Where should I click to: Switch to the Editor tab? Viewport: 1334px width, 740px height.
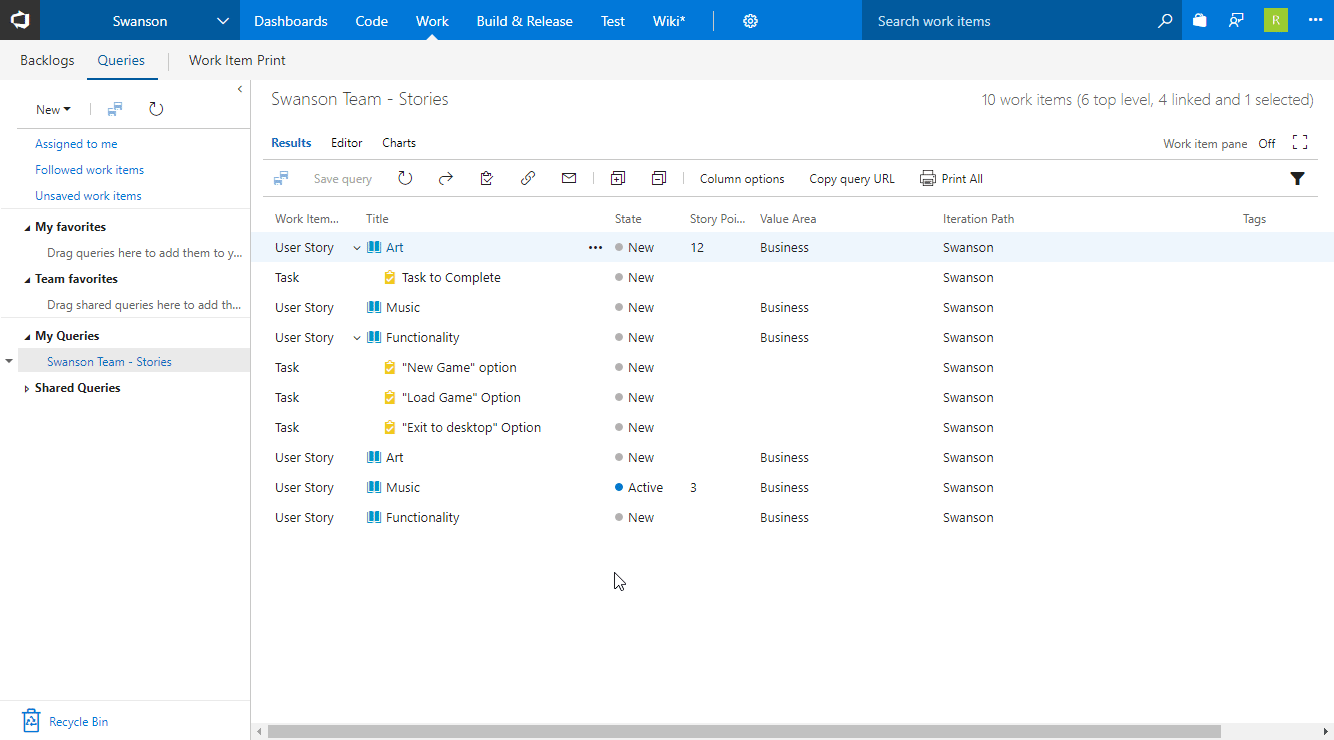tap(346, 142)
